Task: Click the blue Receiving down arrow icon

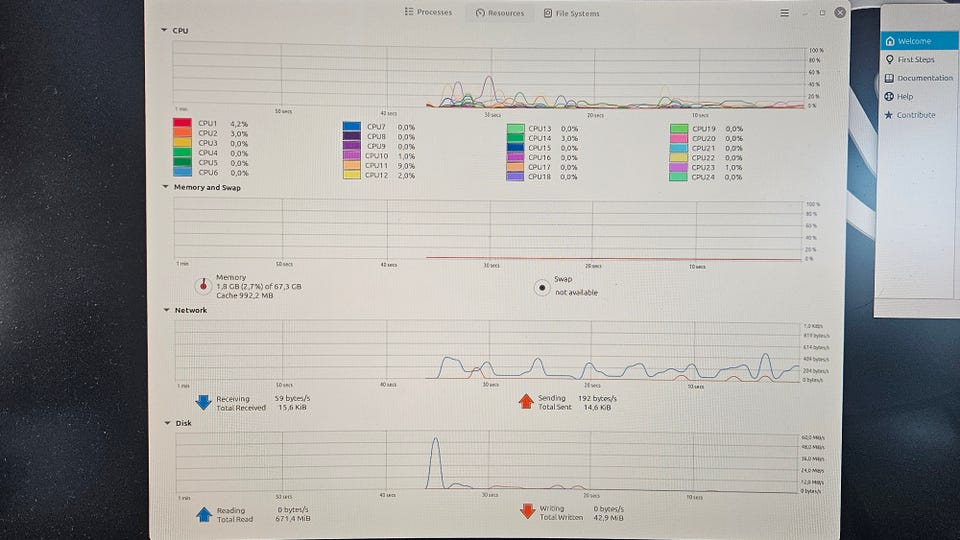Action: [x=203, y=402]
